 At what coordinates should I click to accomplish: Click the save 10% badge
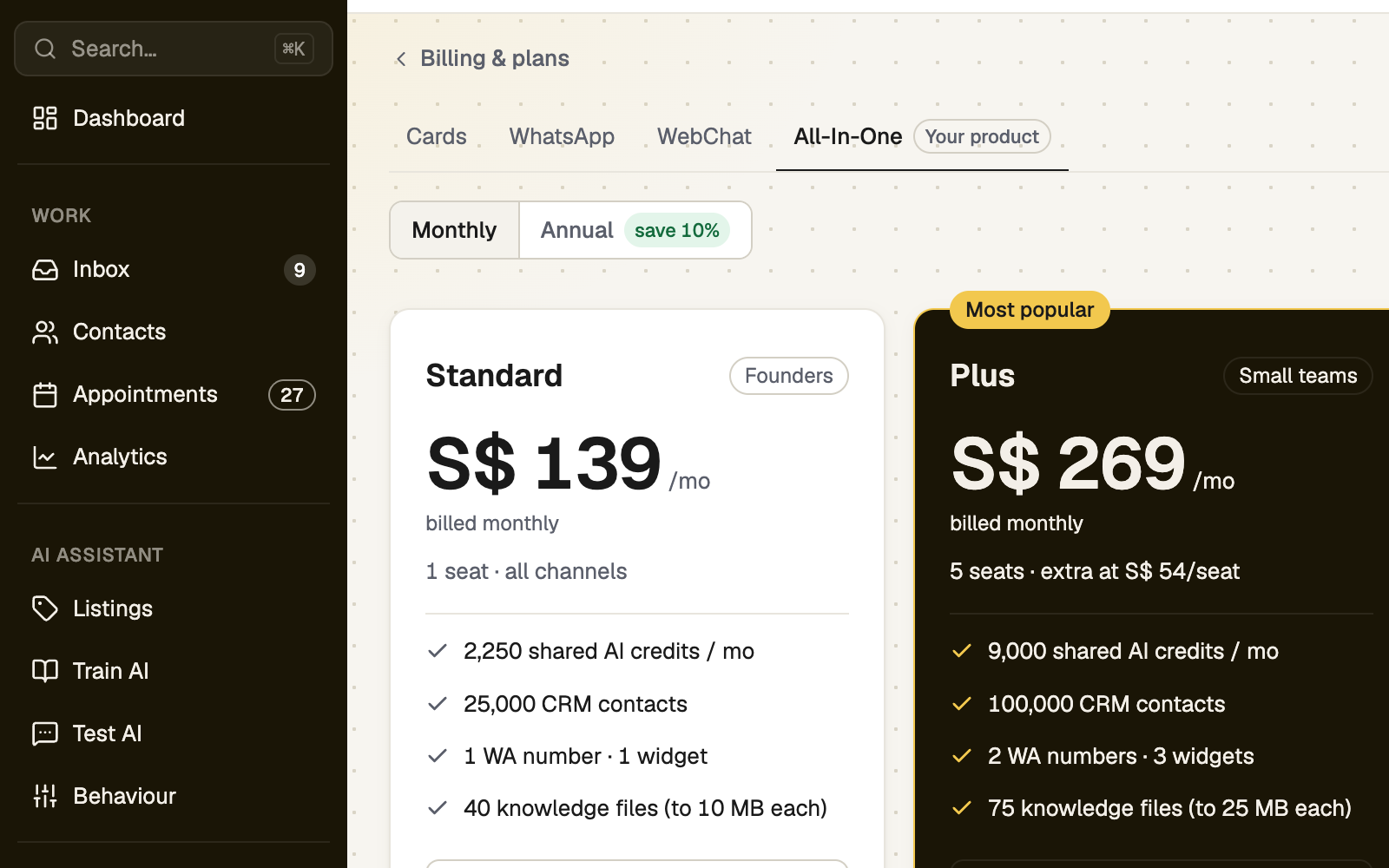tap(677, 230)
